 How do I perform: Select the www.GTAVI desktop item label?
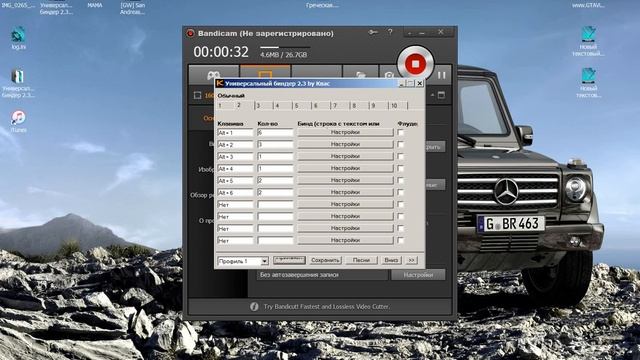click(588, 6)
